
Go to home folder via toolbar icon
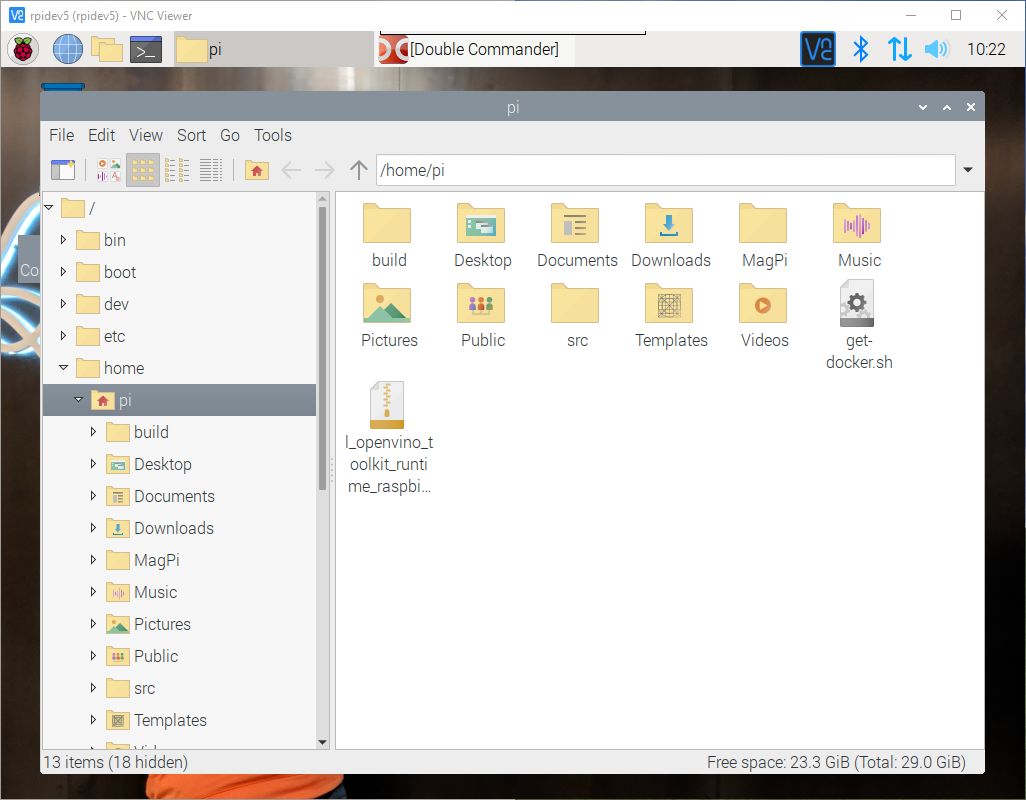[x=257, y=170]
